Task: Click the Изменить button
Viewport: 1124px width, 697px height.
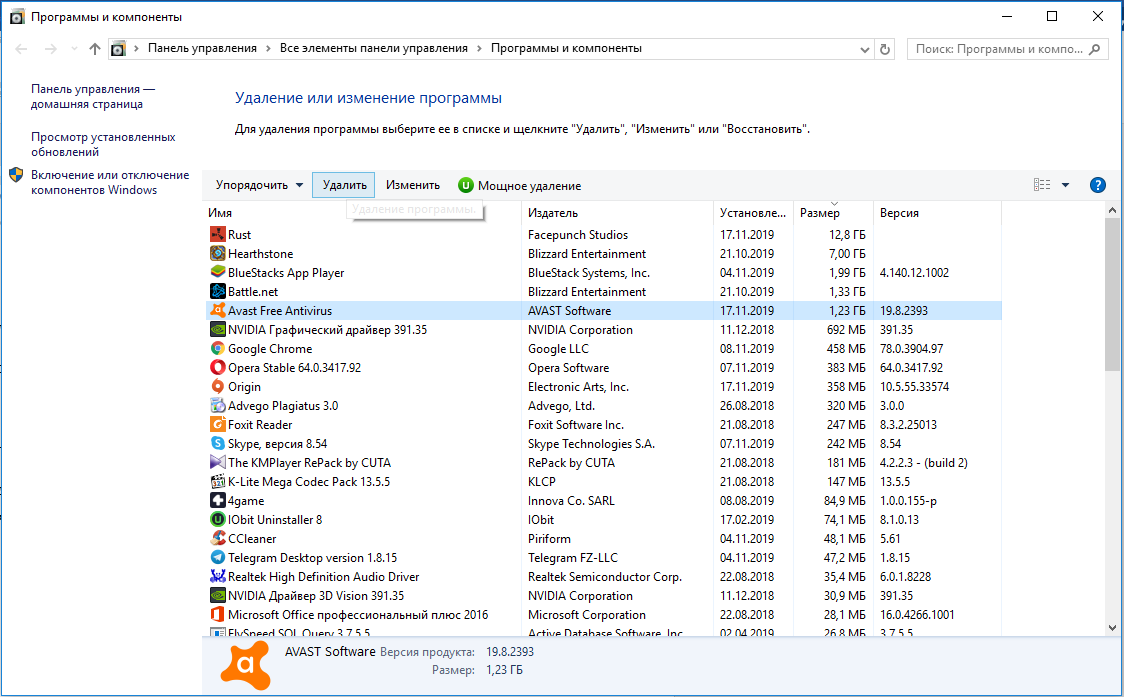Action: coord(413,185)
